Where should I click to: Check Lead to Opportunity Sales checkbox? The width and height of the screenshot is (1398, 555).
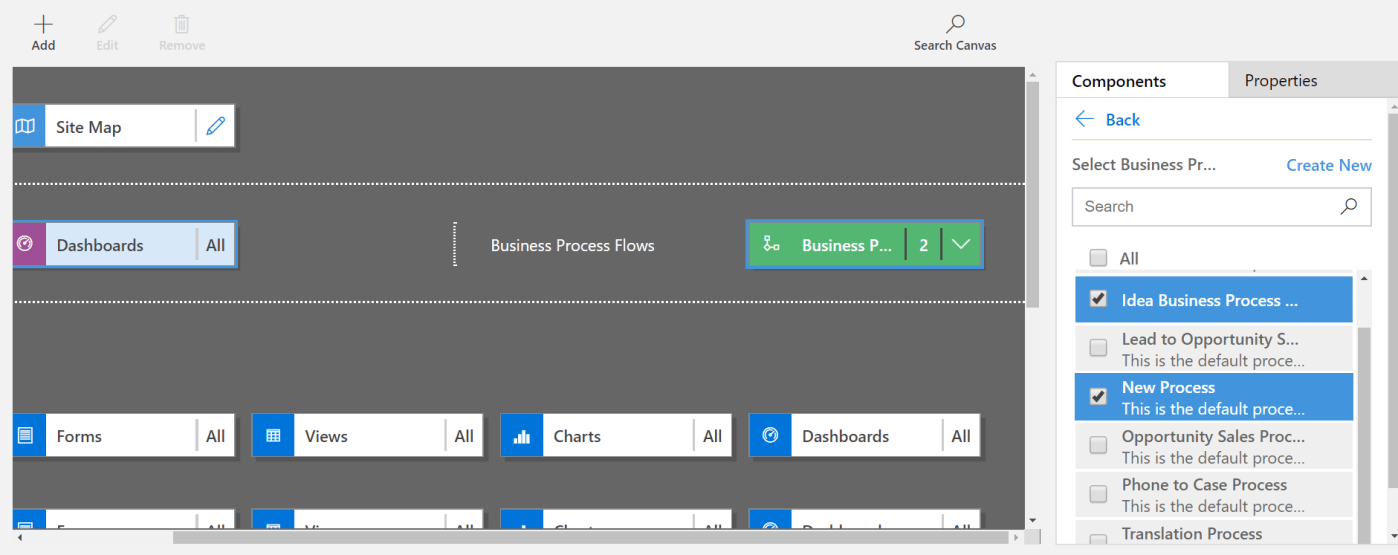tap(1098, 348)
